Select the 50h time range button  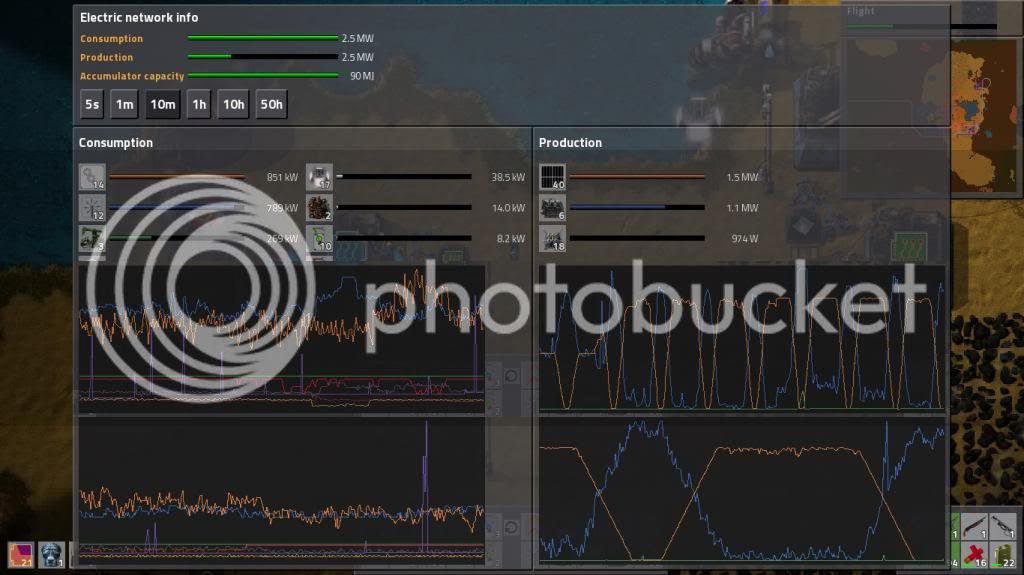pos(271,105)
